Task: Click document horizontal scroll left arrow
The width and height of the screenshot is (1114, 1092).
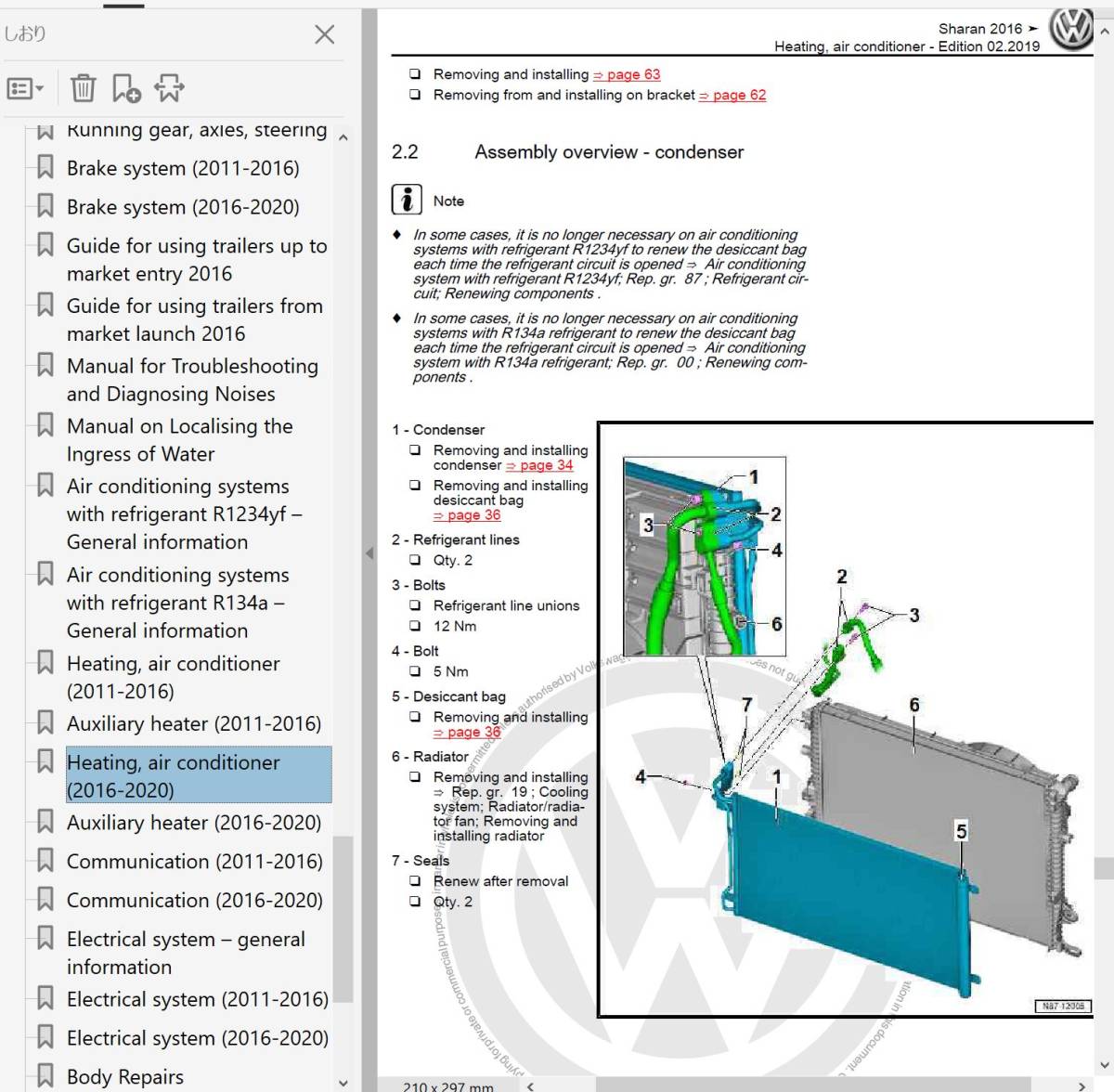Action: tap(530, 1085)
